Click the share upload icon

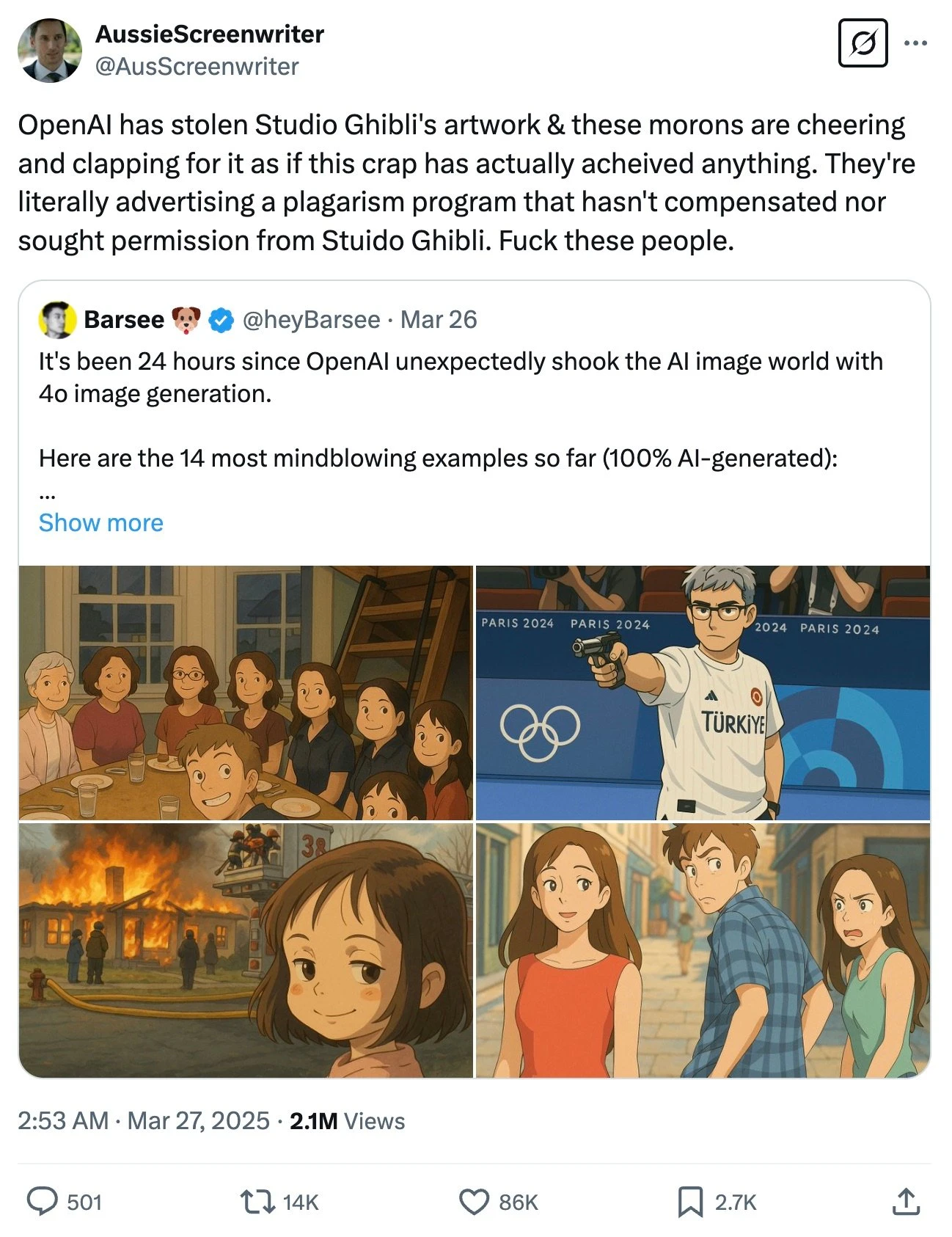tap(906, 1202)
